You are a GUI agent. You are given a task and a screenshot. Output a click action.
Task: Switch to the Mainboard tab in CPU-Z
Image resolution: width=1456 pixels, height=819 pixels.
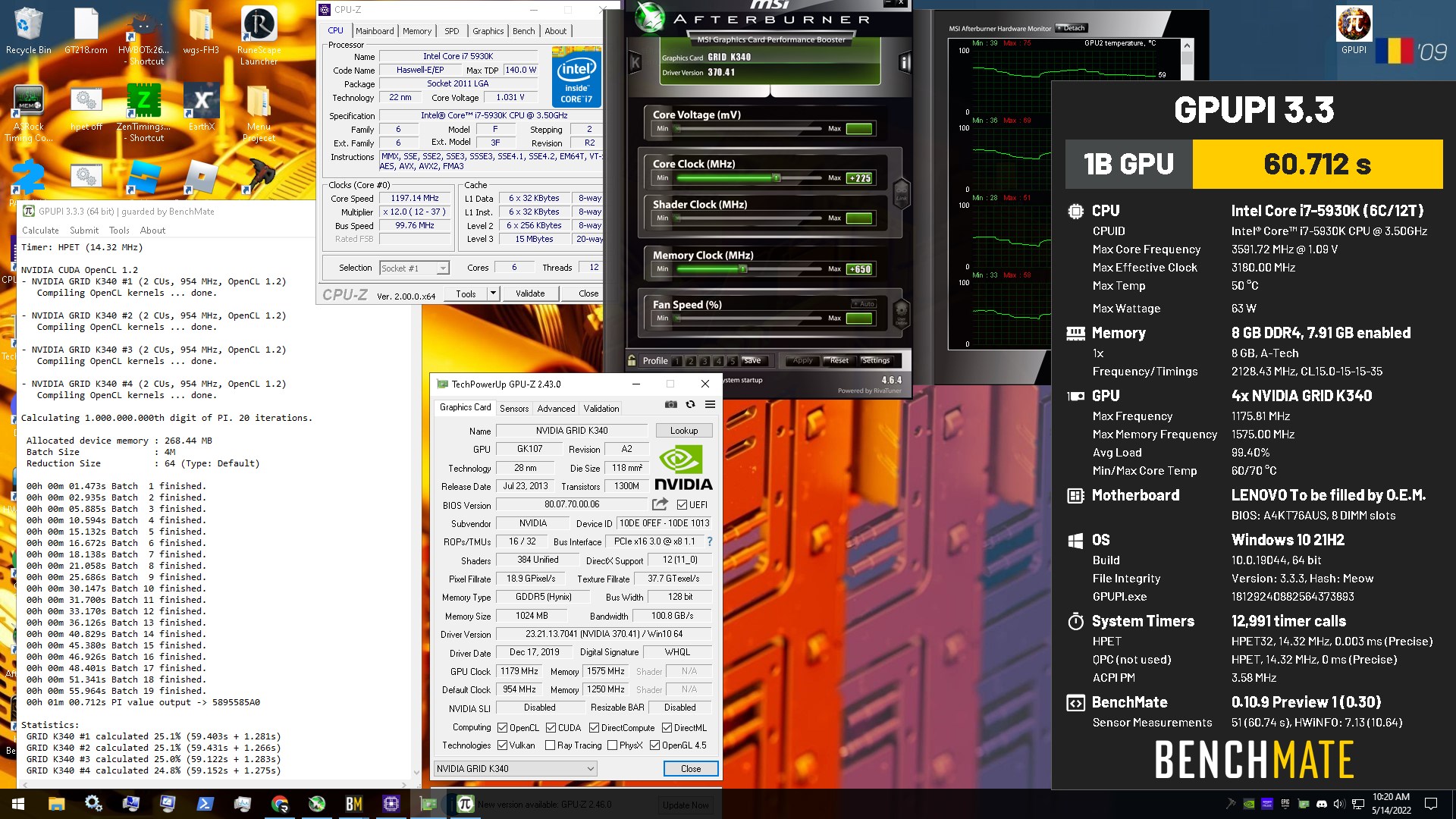pos(375,31)
